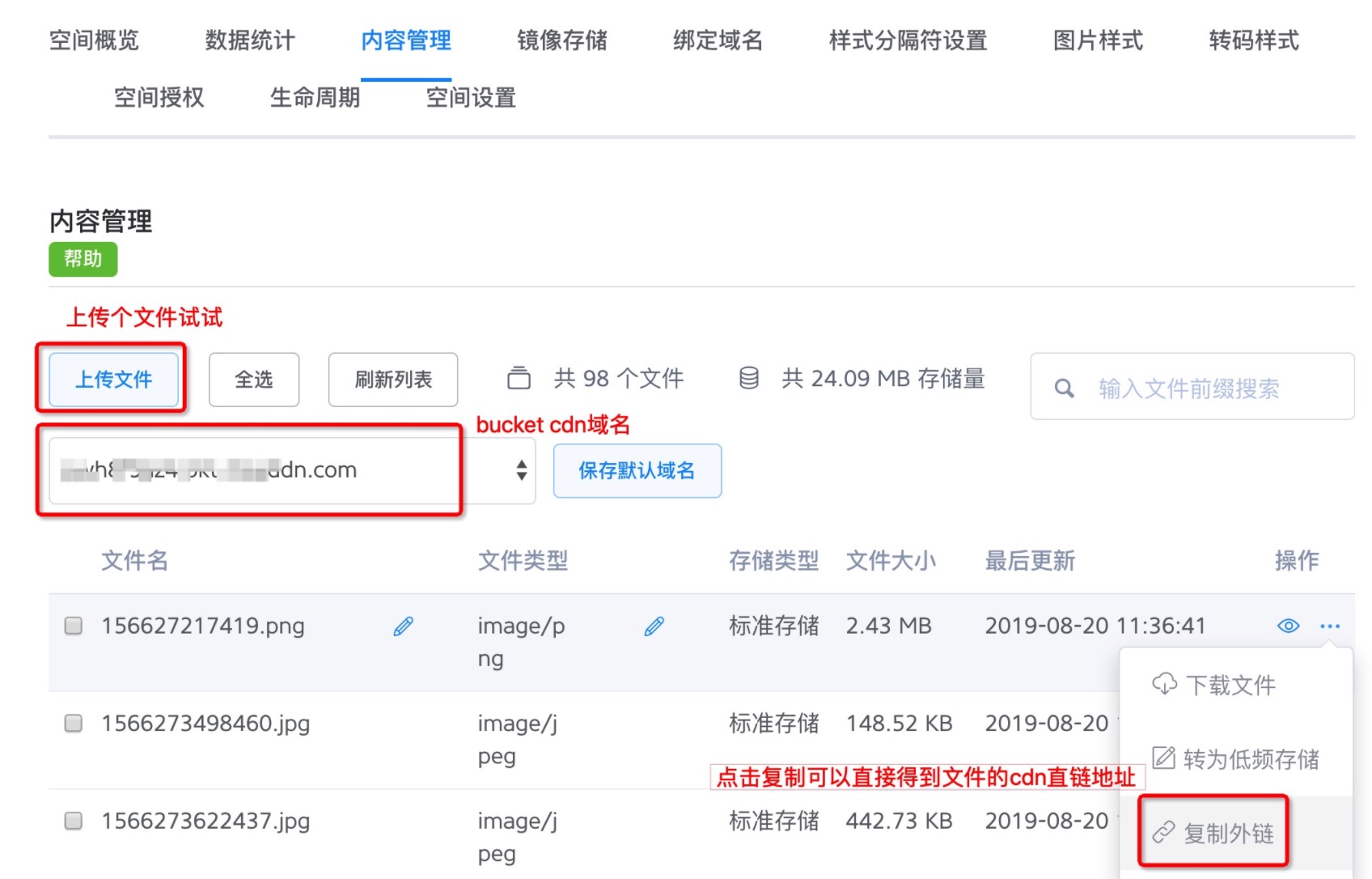The height and width of the screenshot is (879, 1372).
Task: Click file name 156627217419.png
Action: (203, 626)
